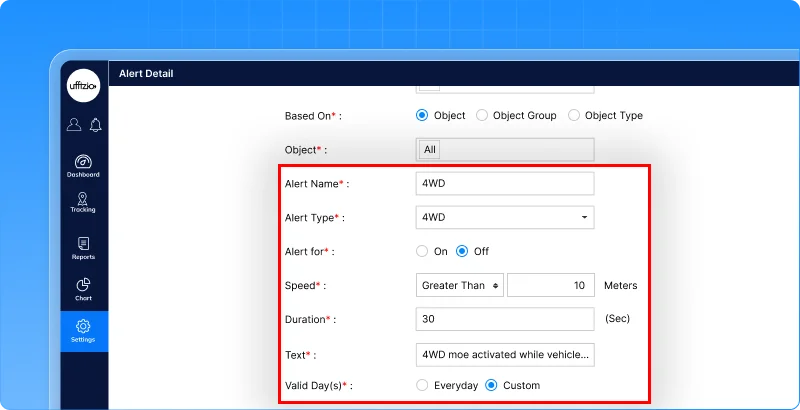Screen dimensions: 800x410
Task: Open the Alert Type dropdown
Action: (505, 217)
